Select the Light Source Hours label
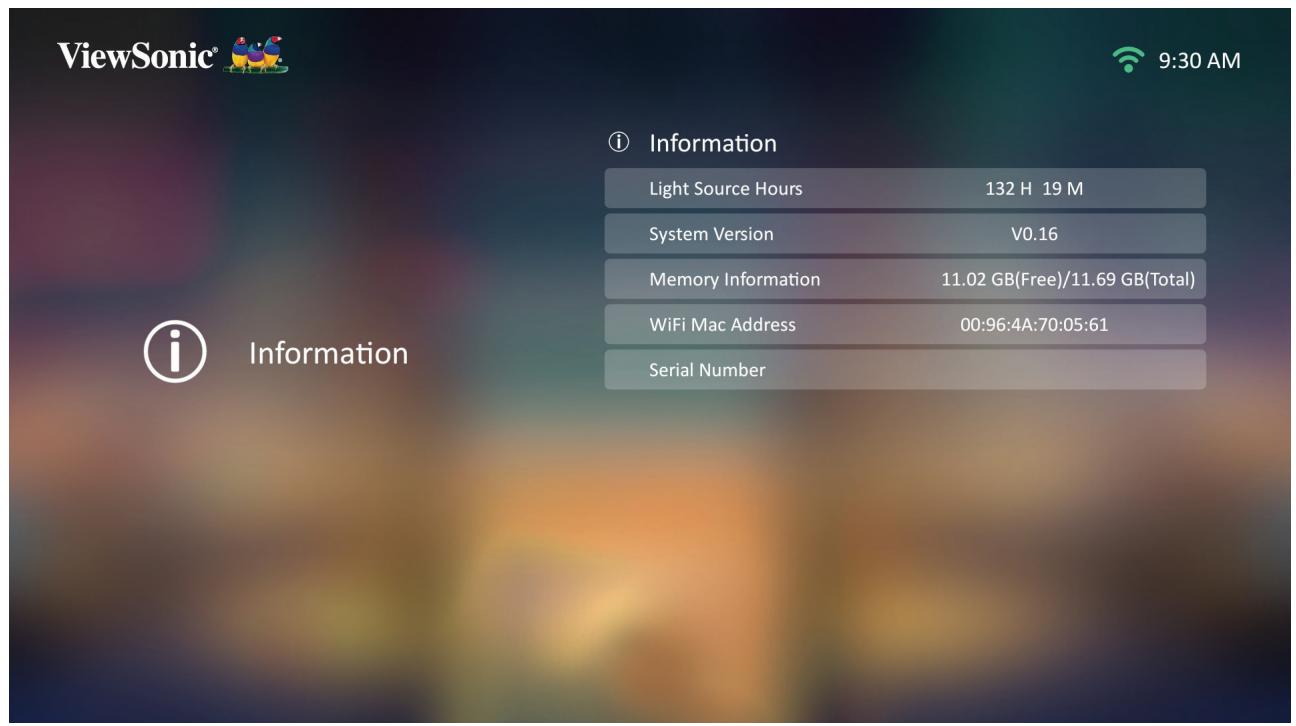This screenshot has width=1296, height=726. point(726,188)
